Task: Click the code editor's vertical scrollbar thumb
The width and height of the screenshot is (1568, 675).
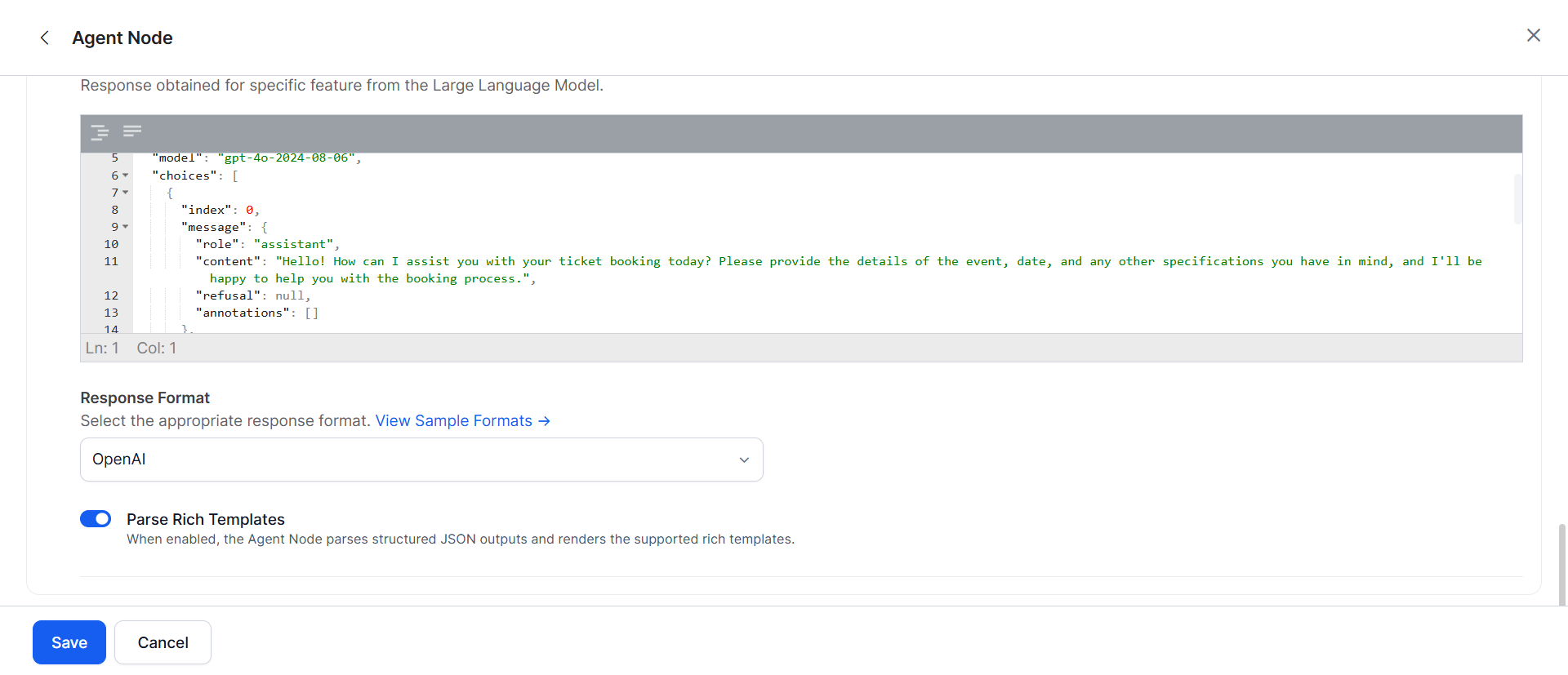Action: [x=1517, y=198]
